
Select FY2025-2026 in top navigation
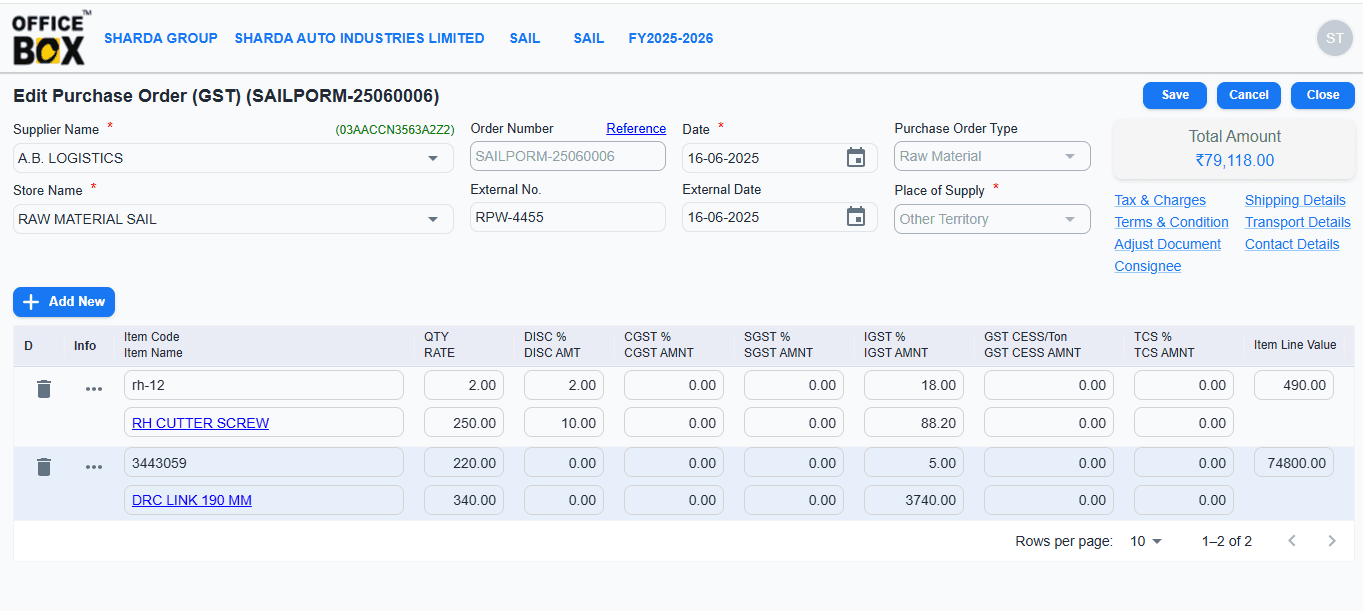pos(671,38)
